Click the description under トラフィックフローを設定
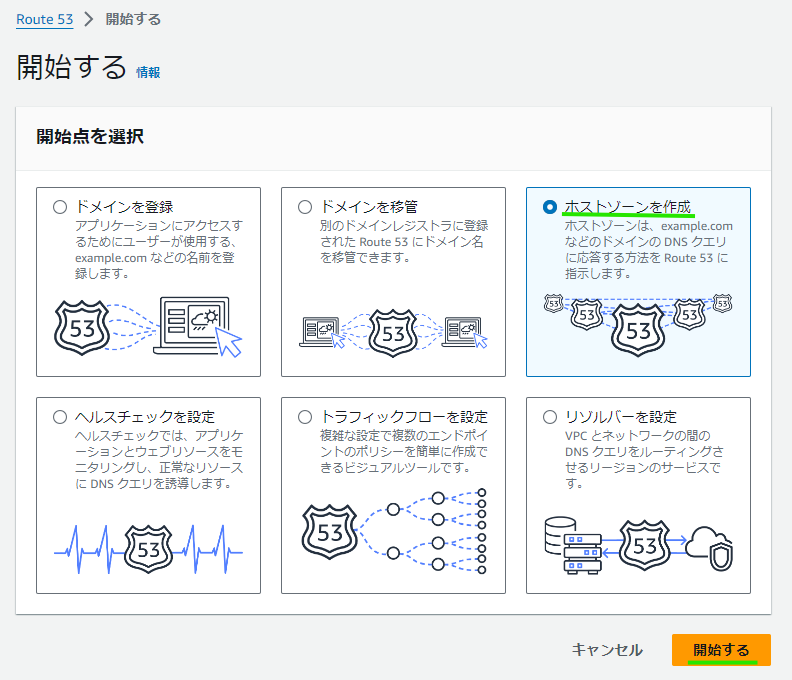 click(x=404, y=451)
